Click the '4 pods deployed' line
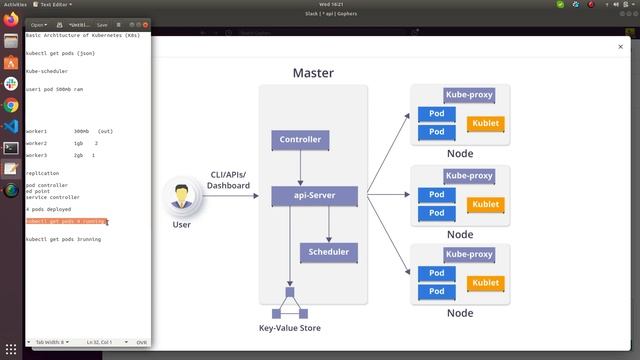This screenshot has height=360, width=640. [49, 209]
